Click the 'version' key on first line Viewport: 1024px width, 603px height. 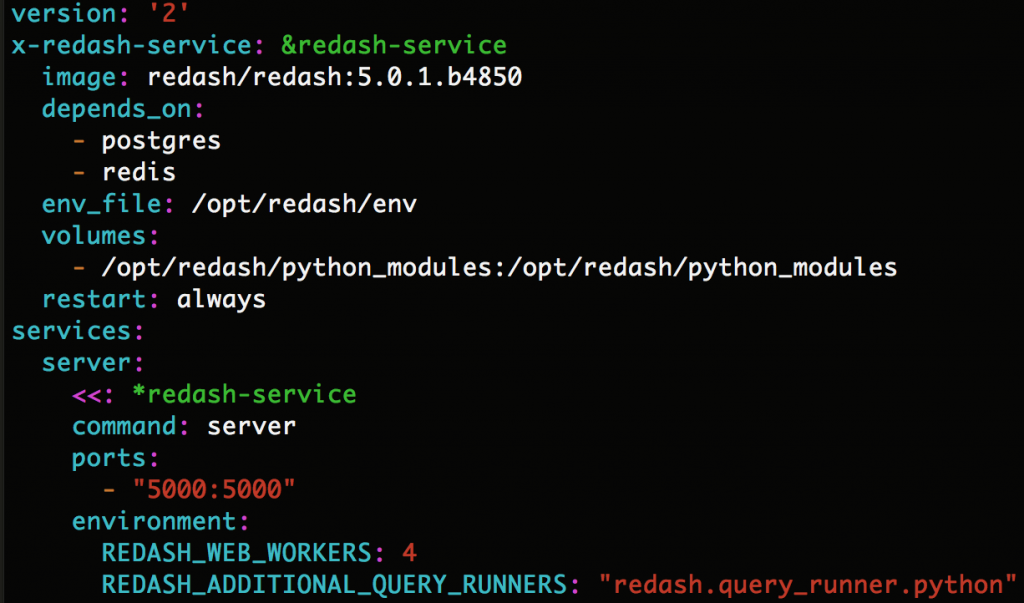pos(64,13)
